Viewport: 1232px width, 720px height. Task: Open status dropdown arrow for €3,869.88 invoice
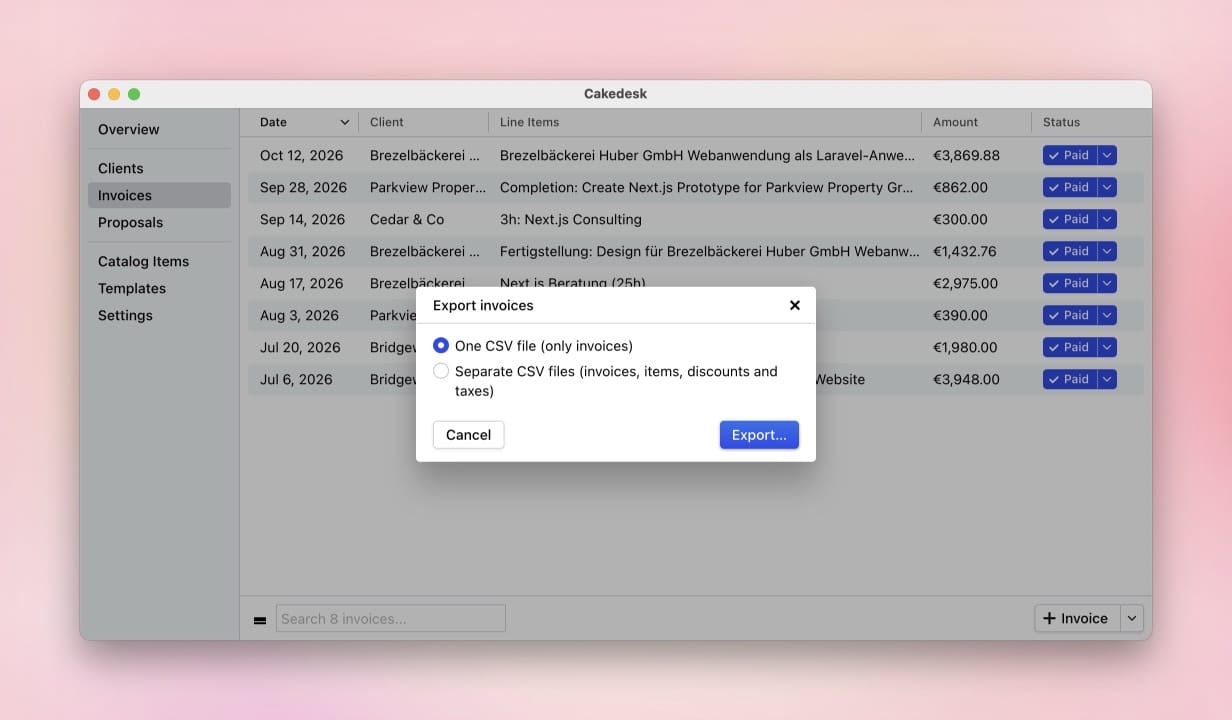point(1107,155)
